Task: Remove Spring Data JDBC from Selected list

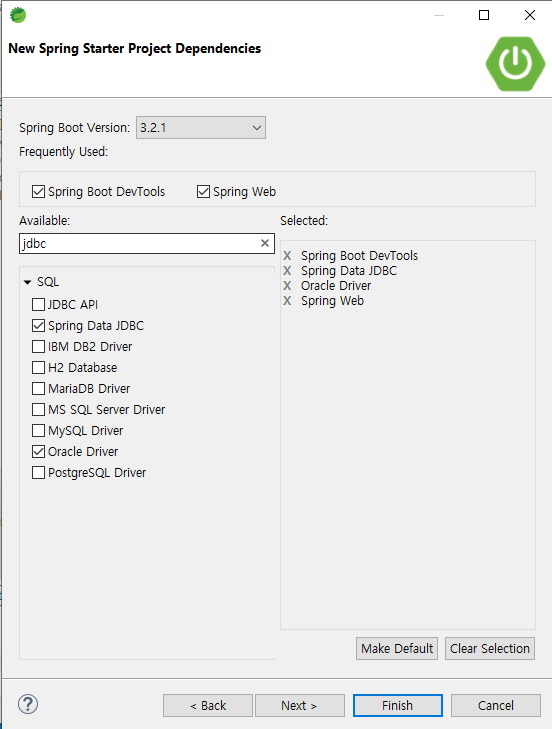Action: [287, 271]
